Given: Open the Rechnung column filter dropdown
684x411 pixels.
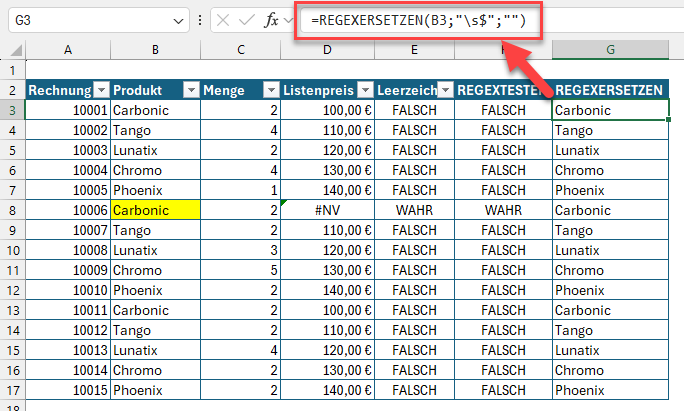Looking at the screenshot, I should pyautogui.click(x=99, y=91).
